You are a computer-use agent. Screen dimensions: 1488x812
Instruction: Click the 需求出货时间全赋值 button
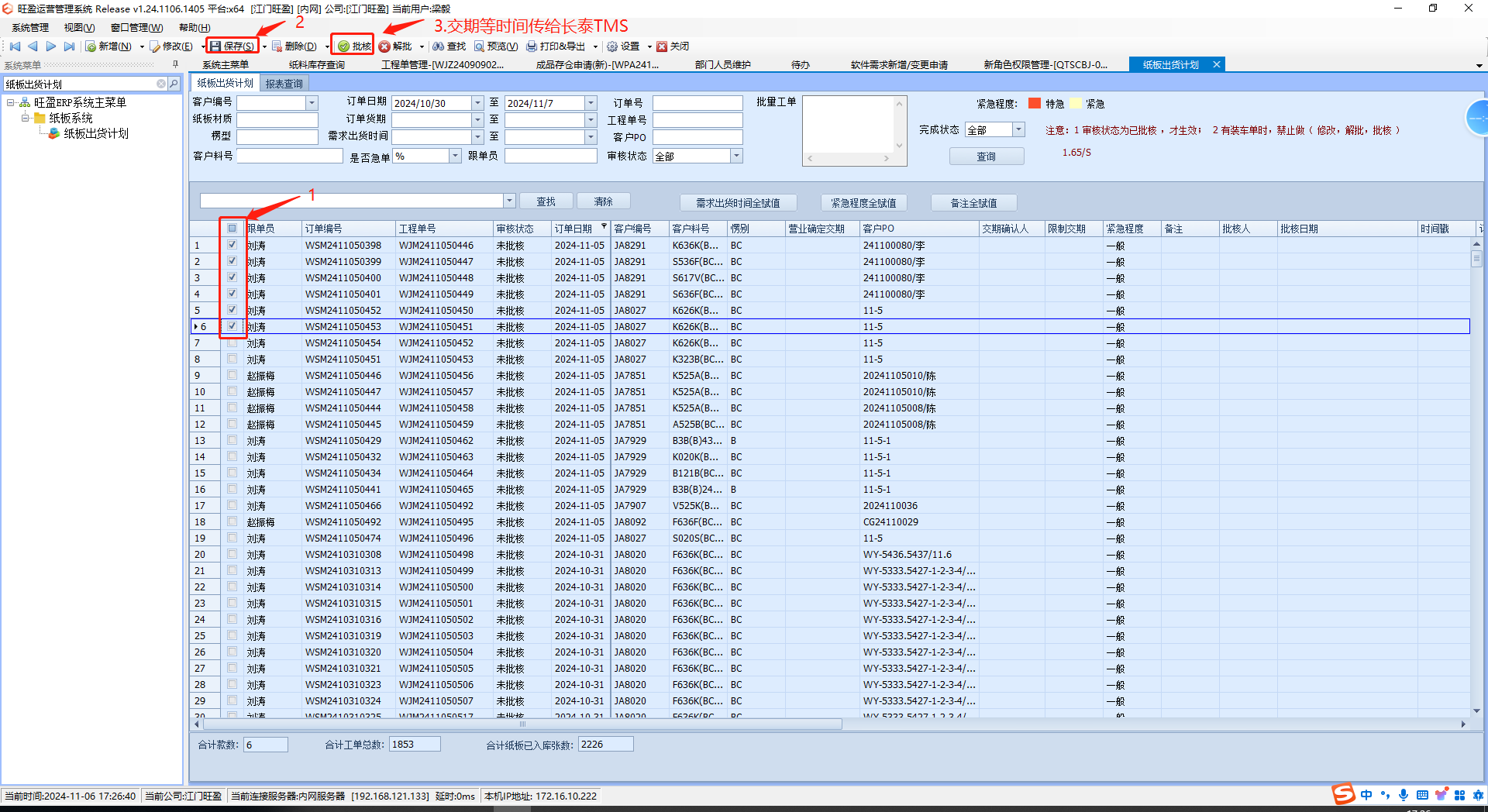coord(738,203)
